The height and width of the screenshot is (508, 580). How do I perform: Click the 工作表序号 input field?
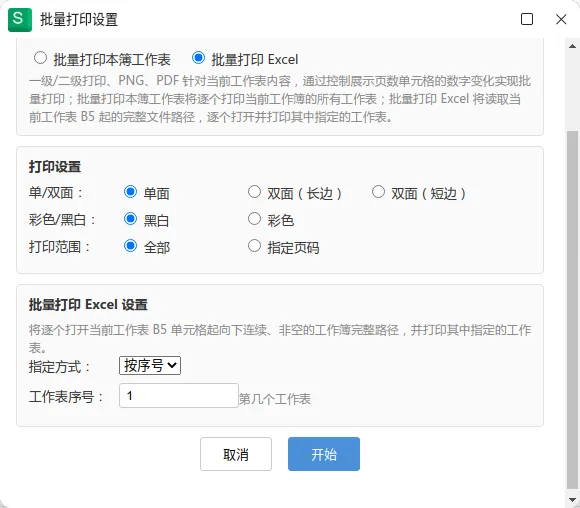tap(179, 396)
